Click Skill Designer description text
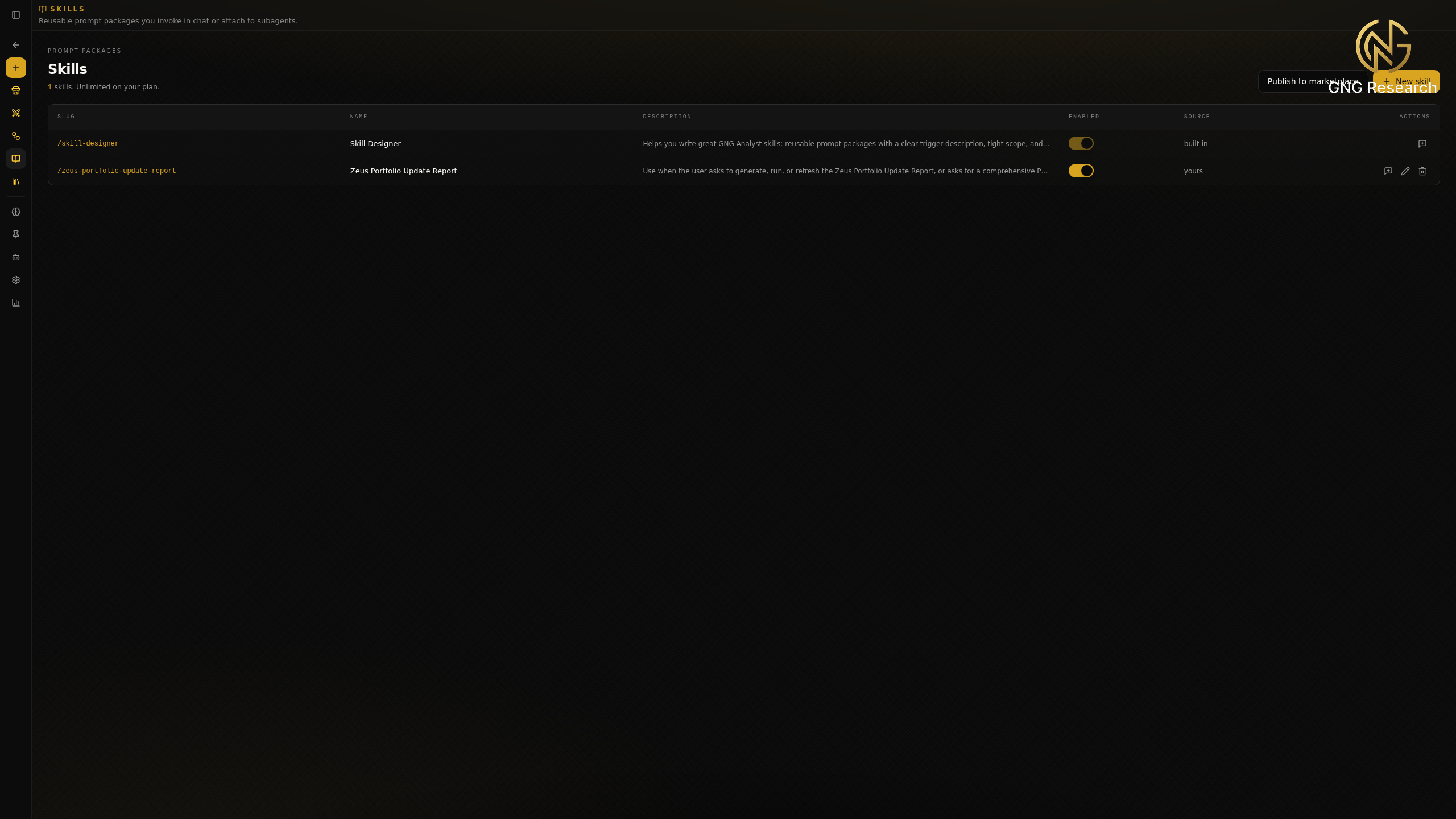Screen dimensions: 1456x819 coord(846,144)
